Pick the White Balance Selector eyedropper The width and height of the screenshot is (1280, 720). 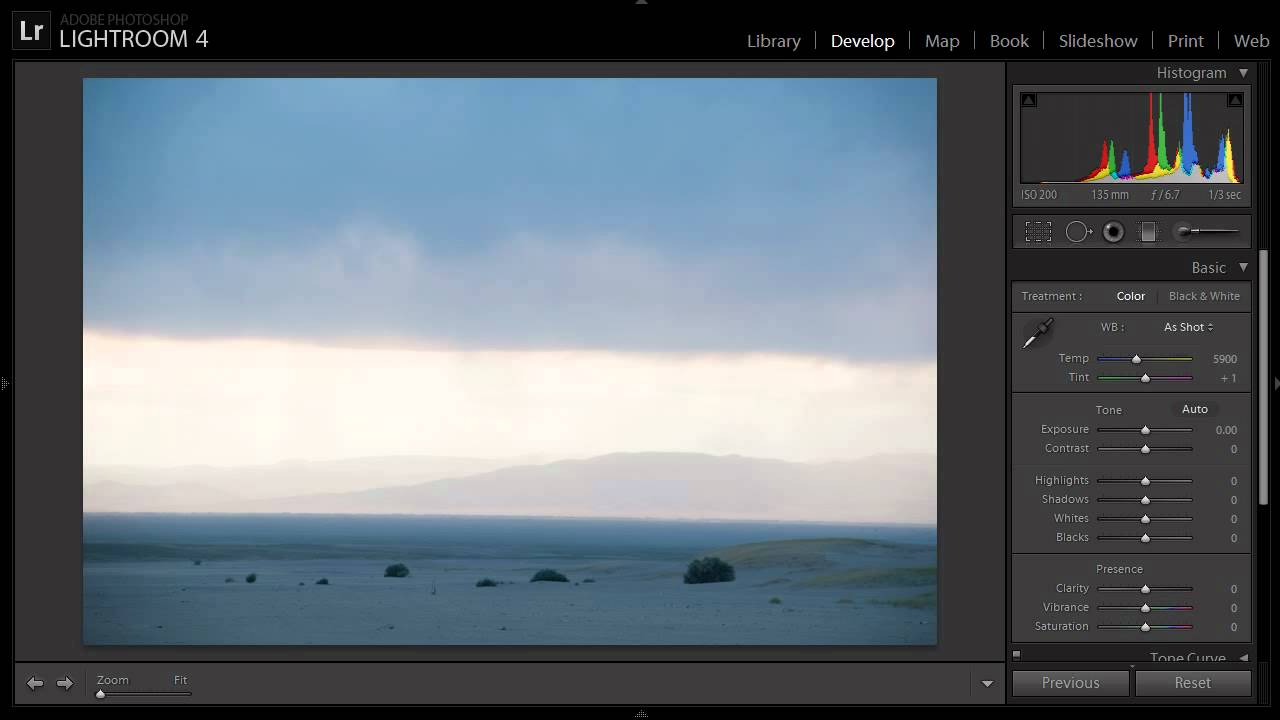[x=1037, y=334]
